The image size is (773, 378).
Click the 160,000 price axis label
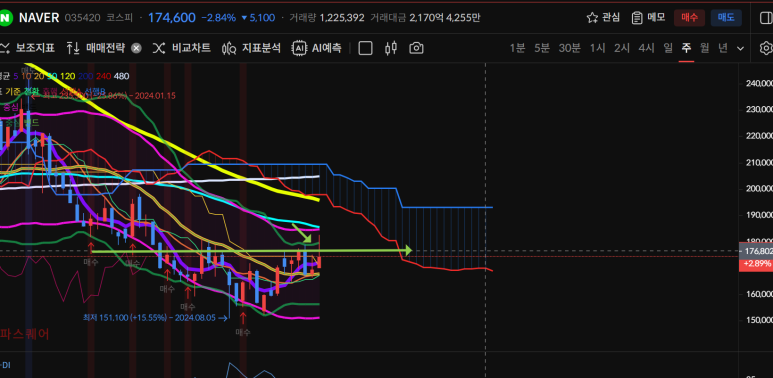[x=760, y=294]
